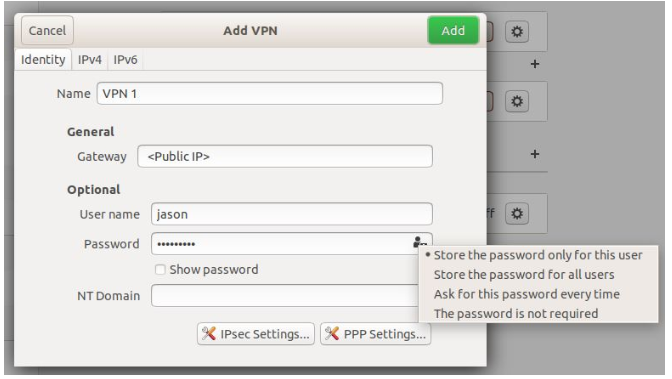
Task: Click the Gateway input field
Action: click(285, 156)
